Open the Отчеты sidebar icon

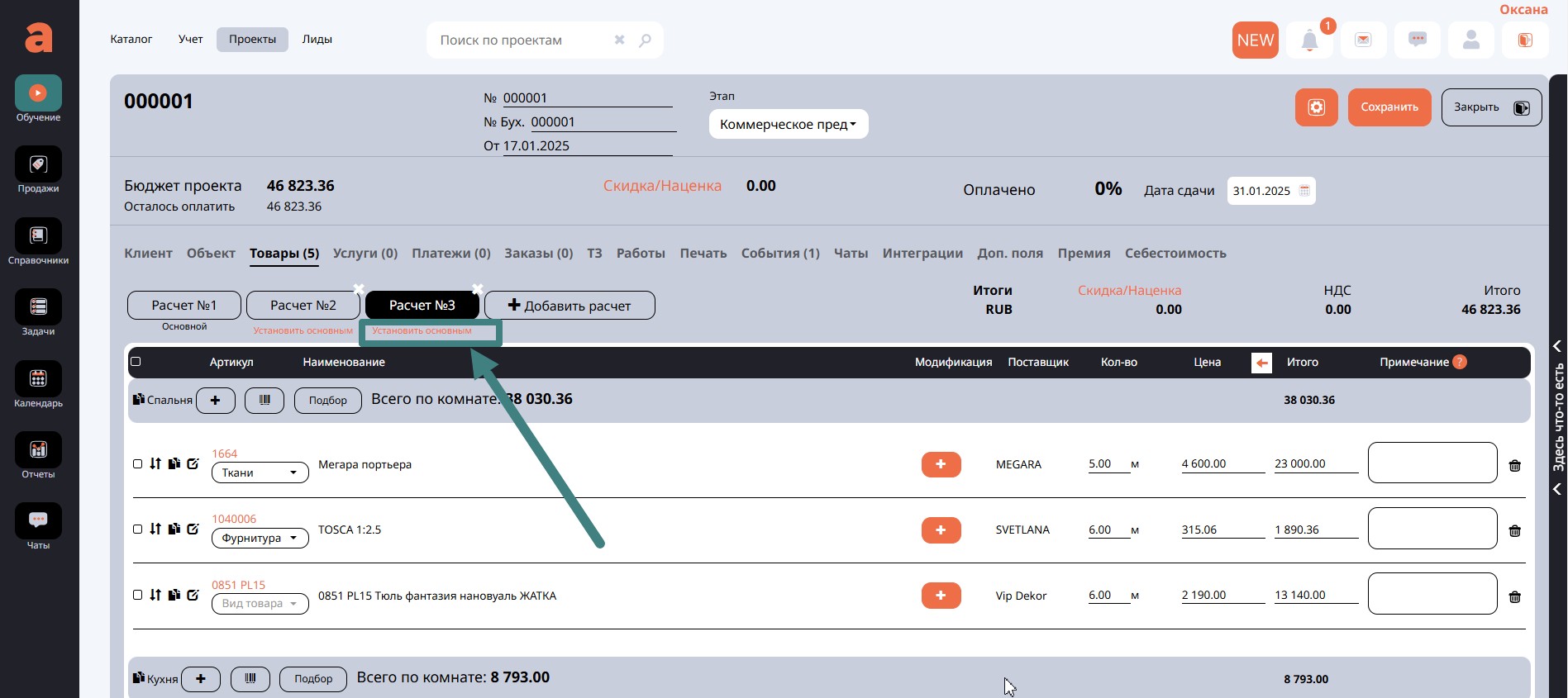point(38,450)
